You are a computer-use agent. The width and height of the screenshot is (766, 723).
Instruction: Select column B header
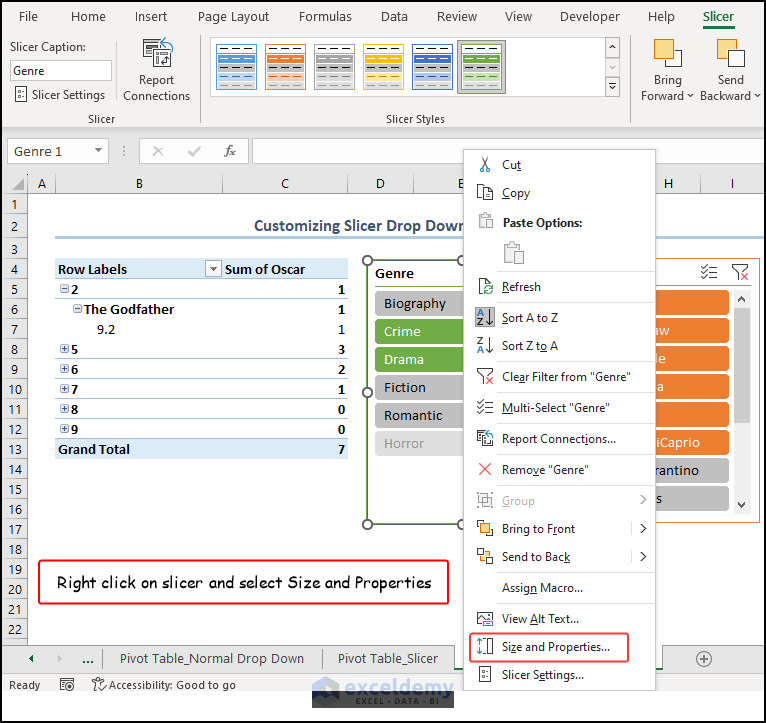tap(139, 184)
